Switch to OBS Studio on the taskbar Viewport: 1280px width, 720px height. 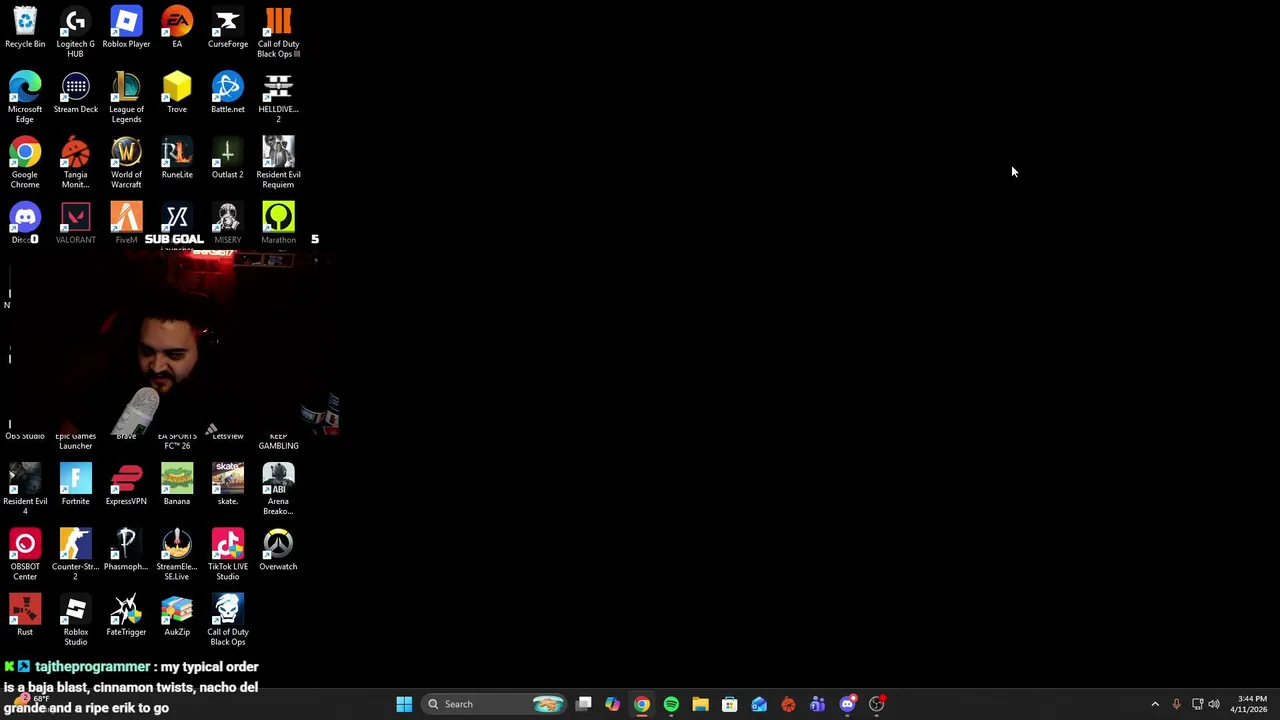pyautogui.click(x=877, y=704)
